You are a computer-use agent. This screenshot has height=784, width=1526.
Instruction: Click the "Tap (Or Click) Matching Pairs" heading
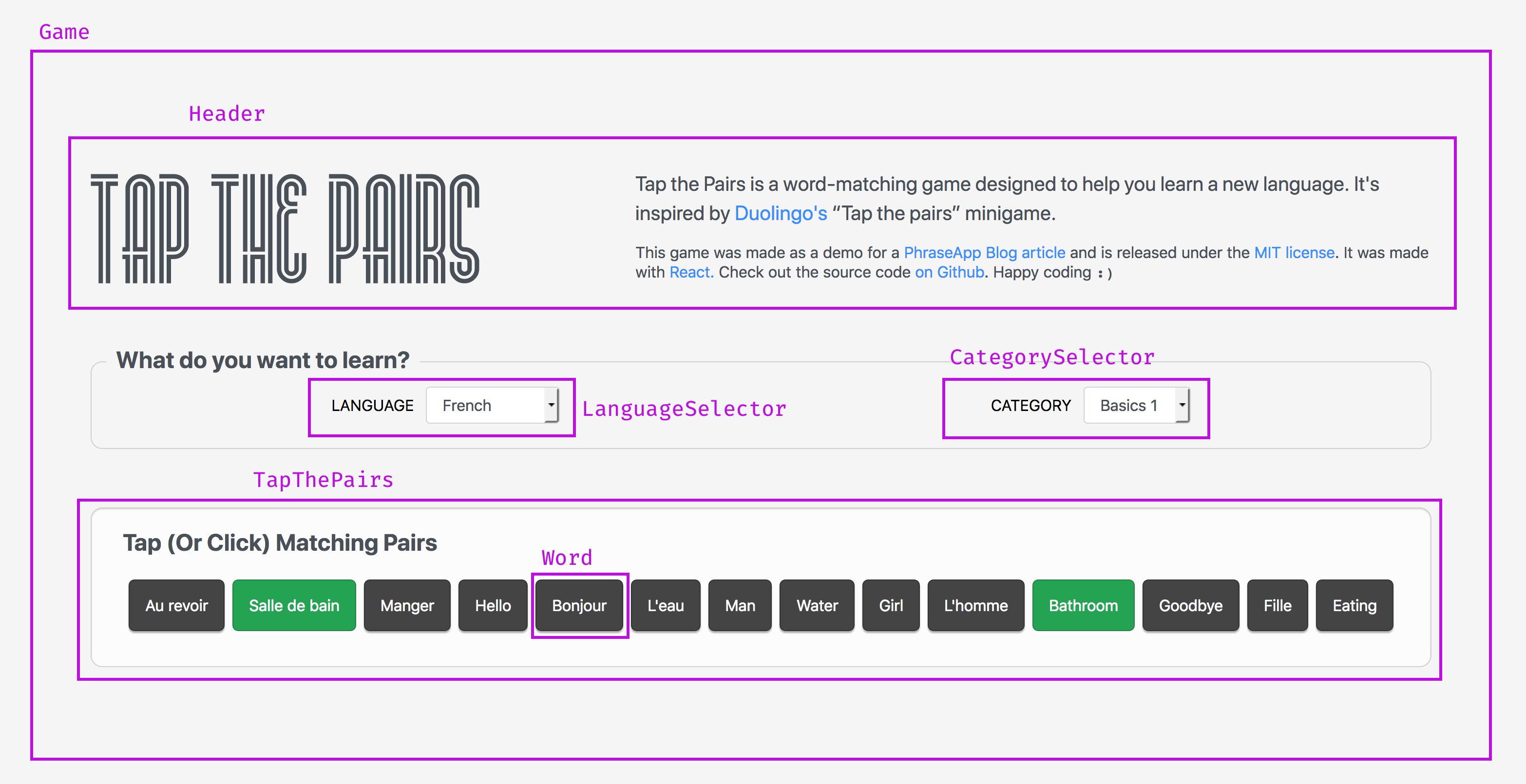coord(280,542)
